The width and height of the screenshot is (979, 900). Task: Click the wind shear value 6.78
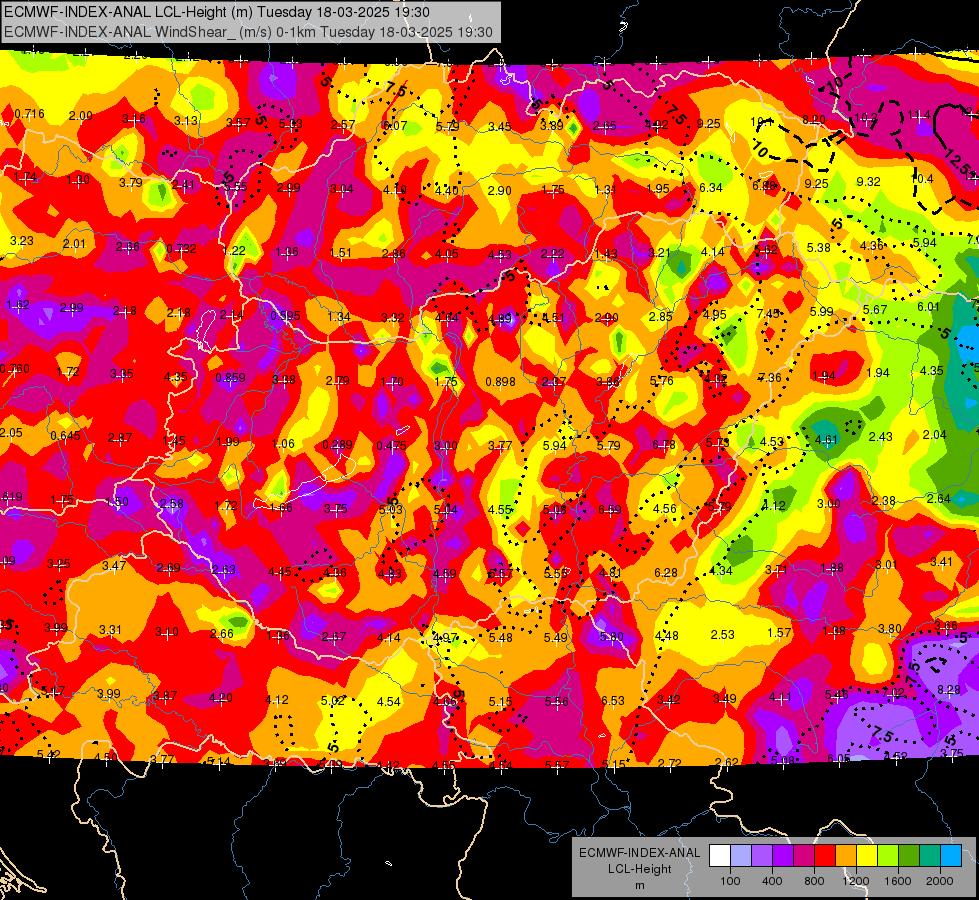click(x=664, y=445)
